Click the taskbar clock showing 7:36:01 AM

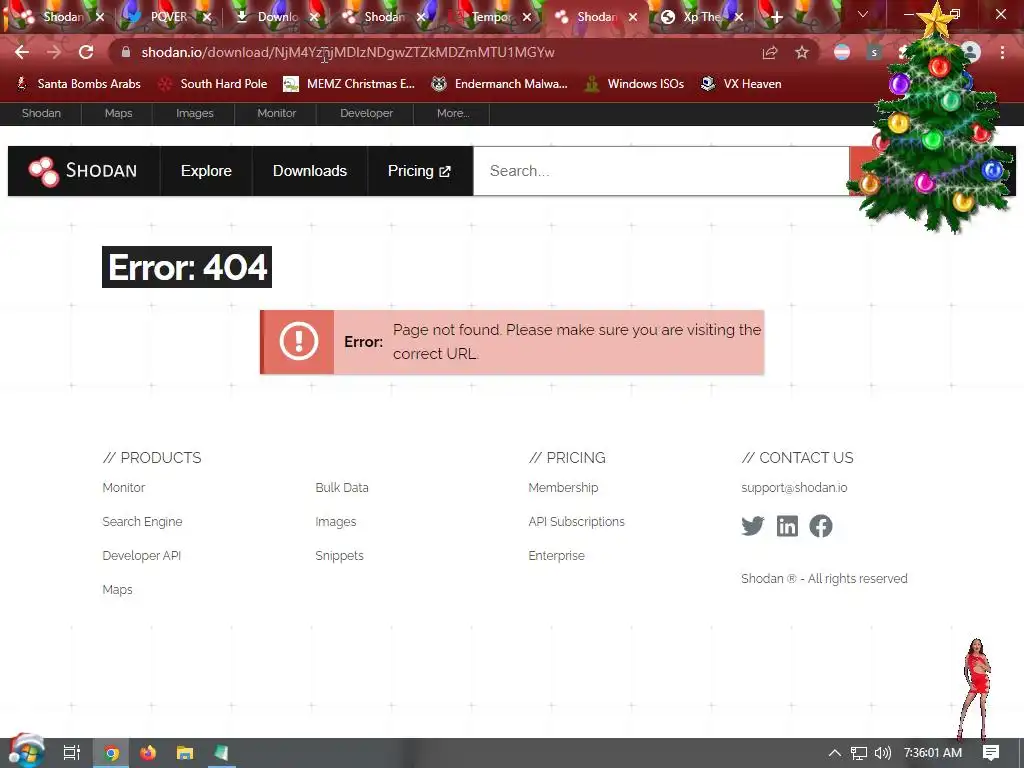click(x=933, y=753)
